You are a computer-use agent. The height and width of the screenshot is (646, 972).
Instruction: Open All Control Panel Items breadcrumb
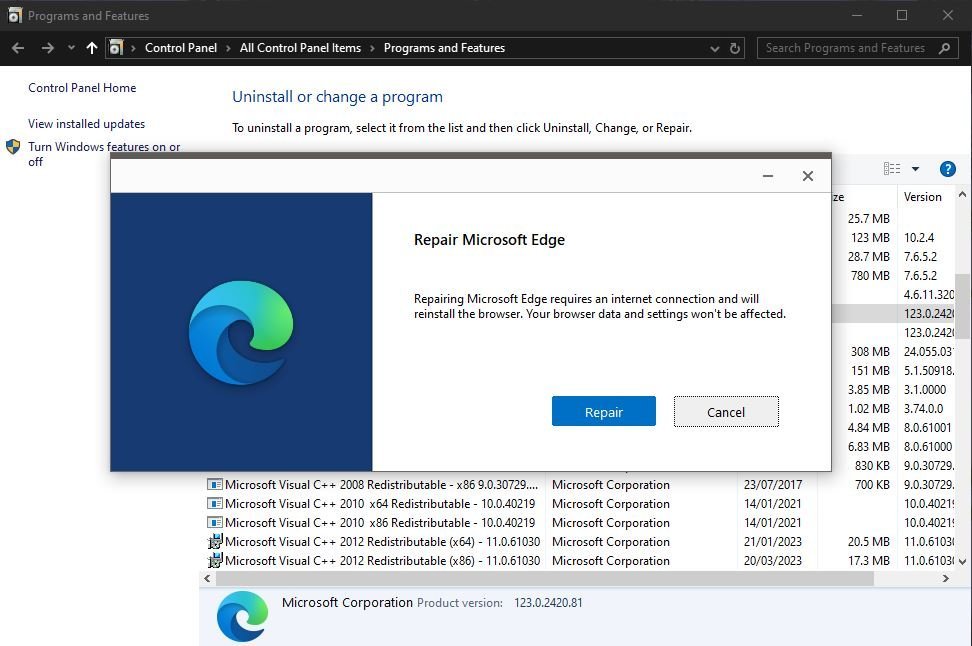coord(300,48)
